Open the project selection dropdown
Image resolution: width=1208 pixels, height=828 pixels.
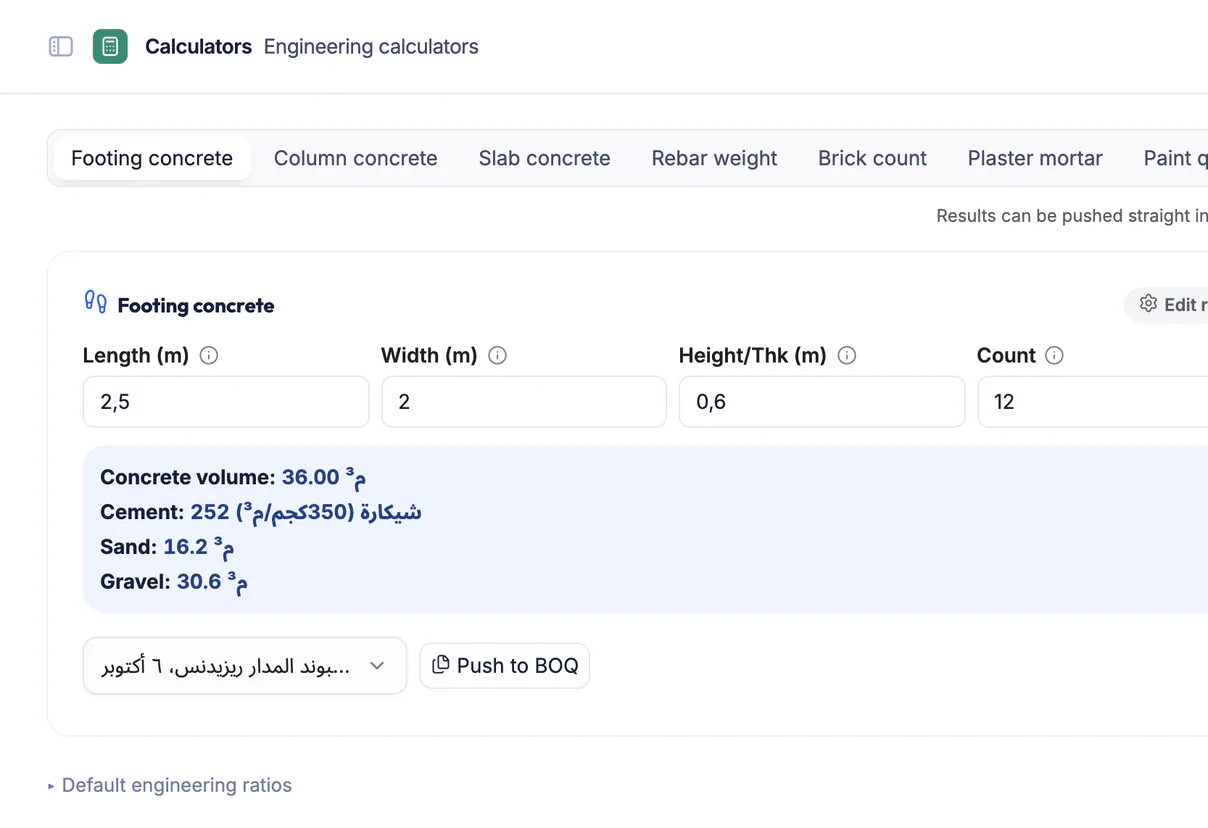pos(245,665)
